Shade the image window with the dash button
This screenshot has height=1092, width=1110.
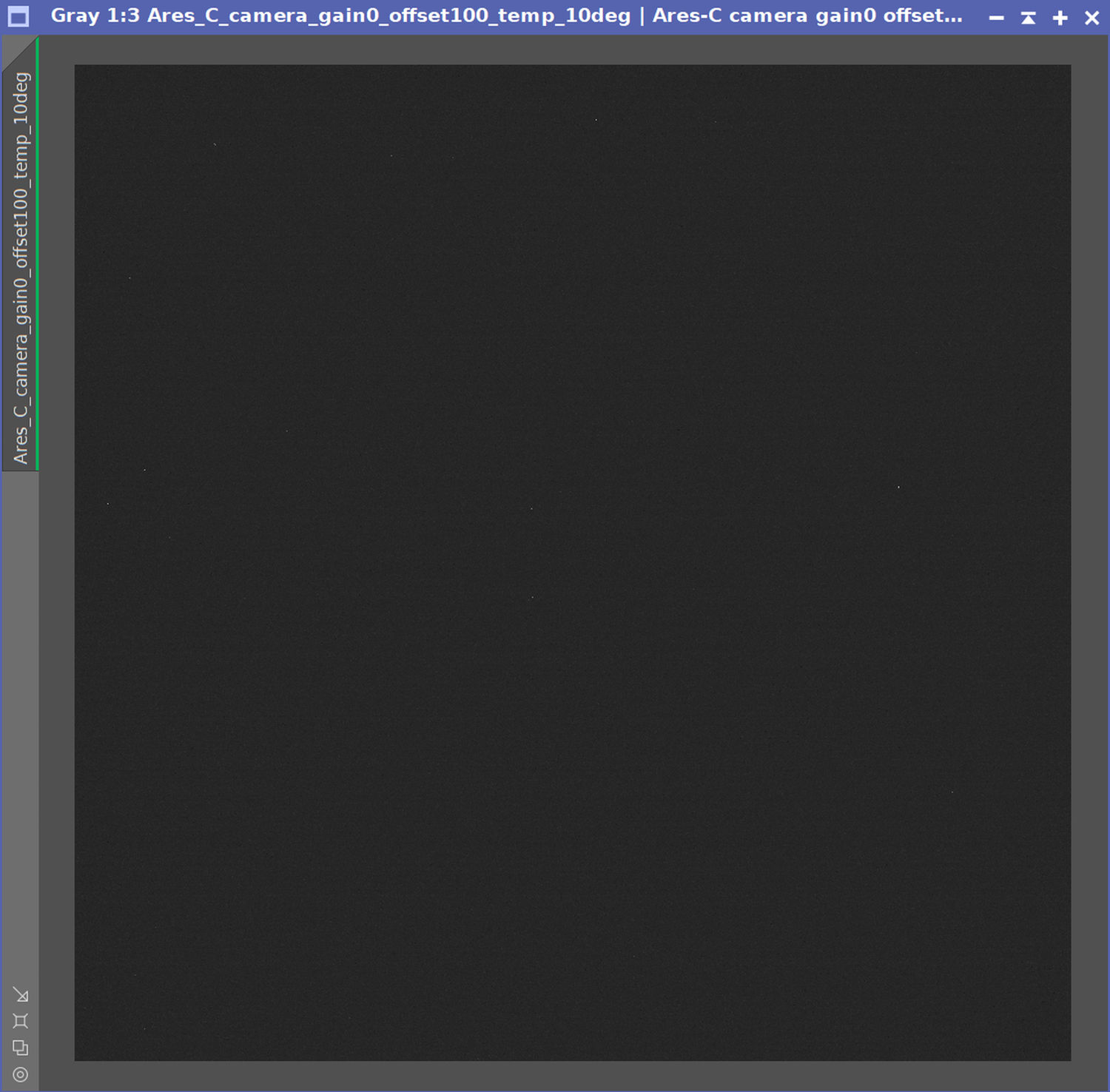click(997, 17)
